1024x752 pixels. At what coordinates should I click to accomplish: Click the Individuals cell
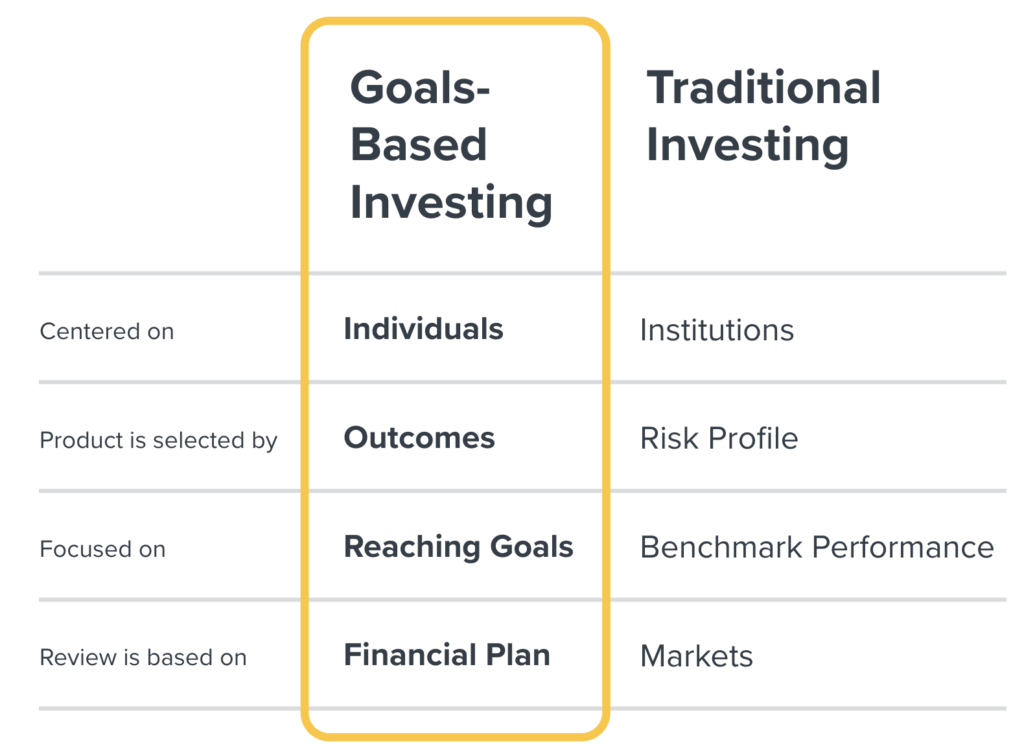[x=423, y=329]
